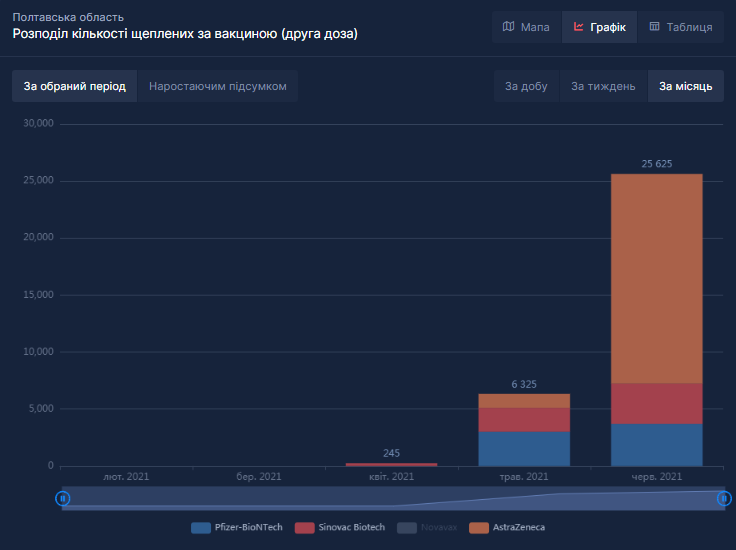Switch to the Мапа view

pos(526,27)
